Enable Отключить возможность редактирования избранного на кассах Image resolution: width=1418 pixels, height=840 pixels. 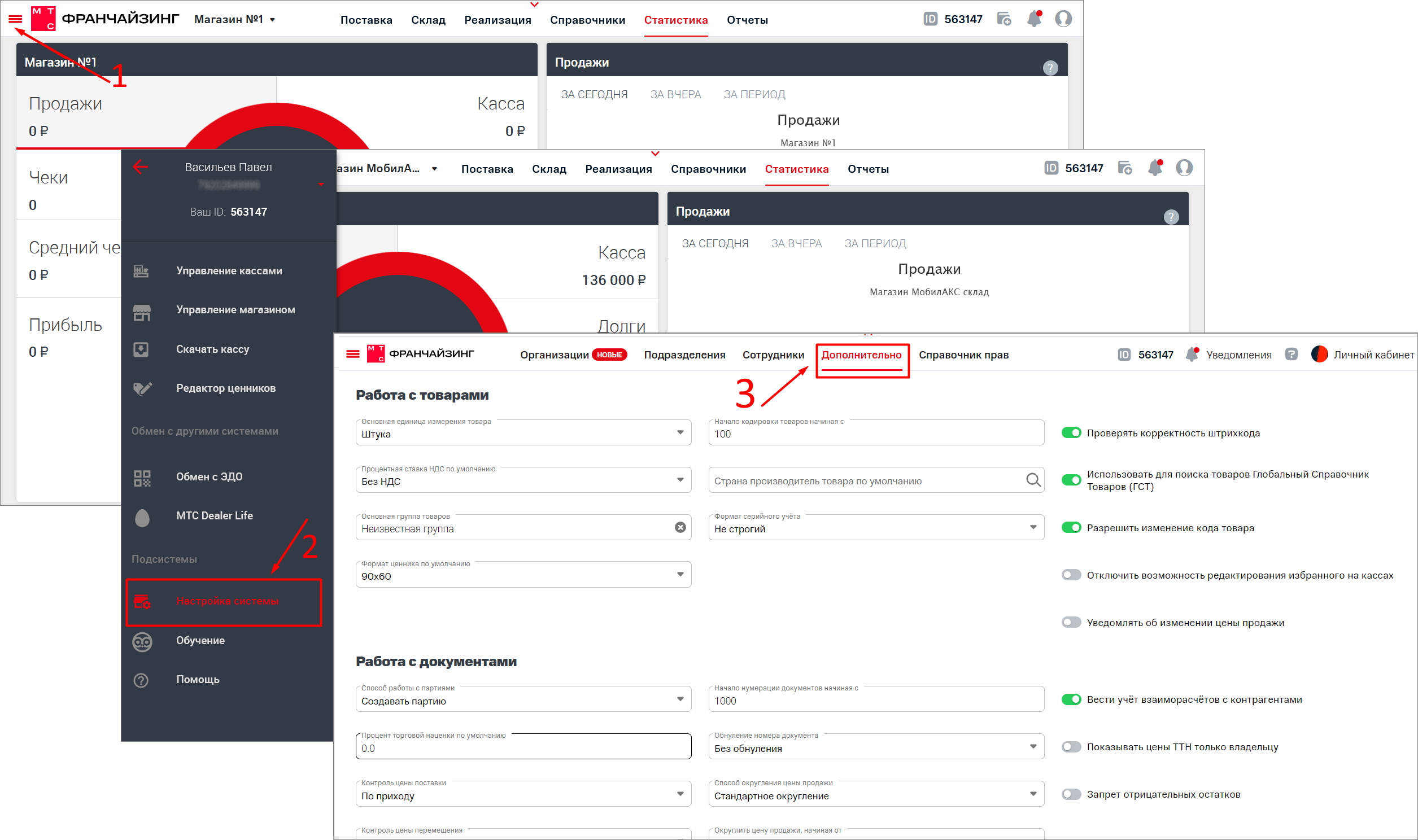coord(1071,575)
